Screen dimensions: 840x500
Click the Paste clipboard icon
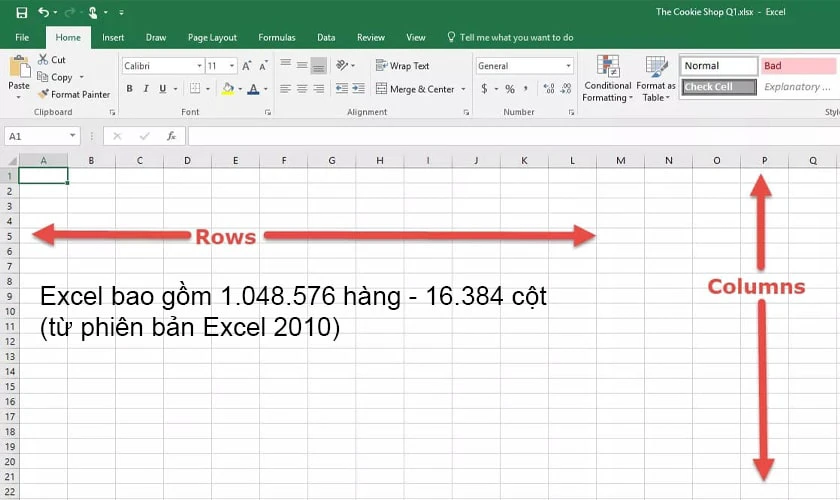tap(20, 67)
